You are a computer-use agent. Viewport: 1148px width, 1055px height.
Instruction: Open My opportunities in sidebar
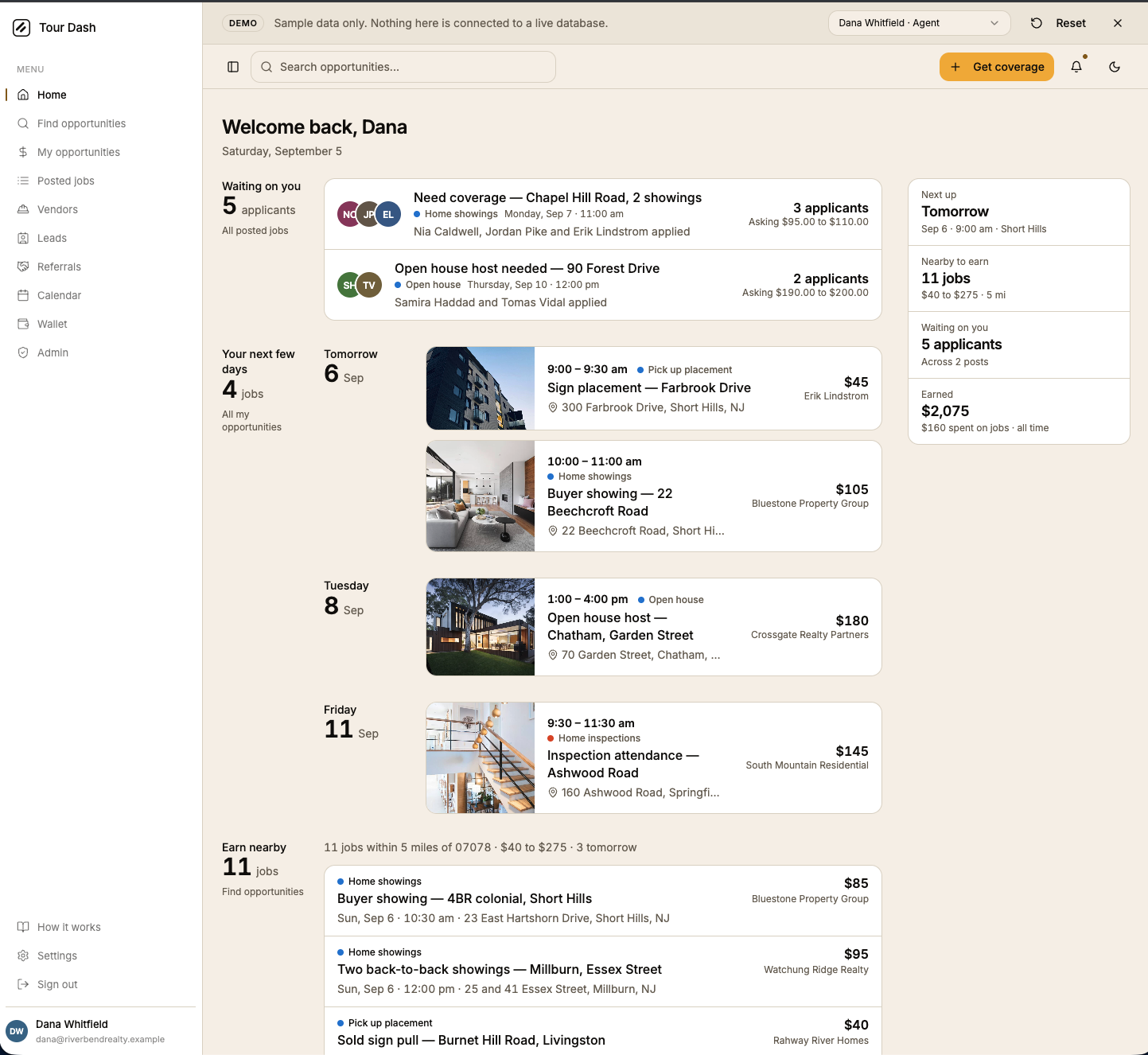pos(101,152)
